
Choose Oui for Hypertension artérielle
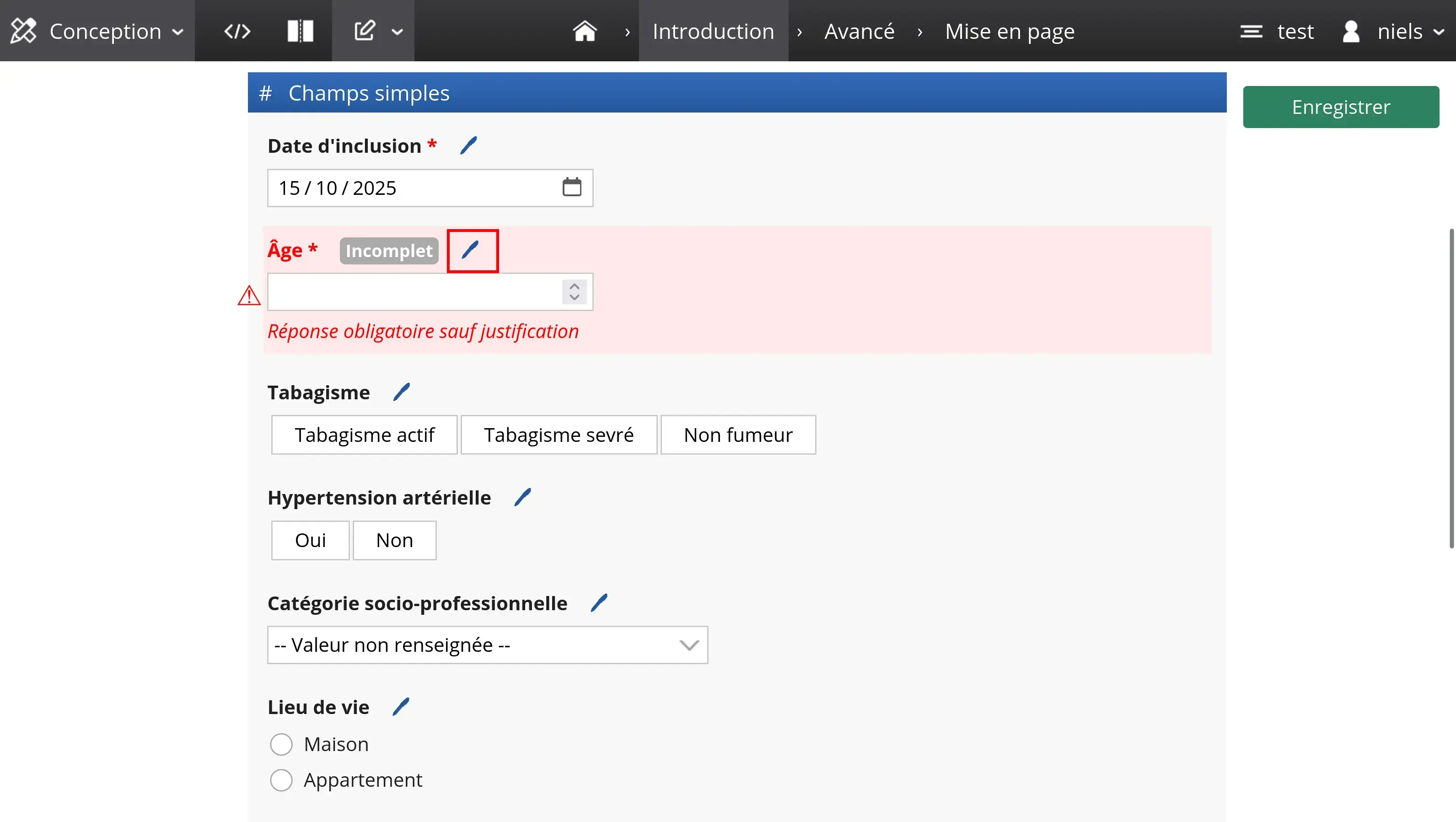[310, 540]
